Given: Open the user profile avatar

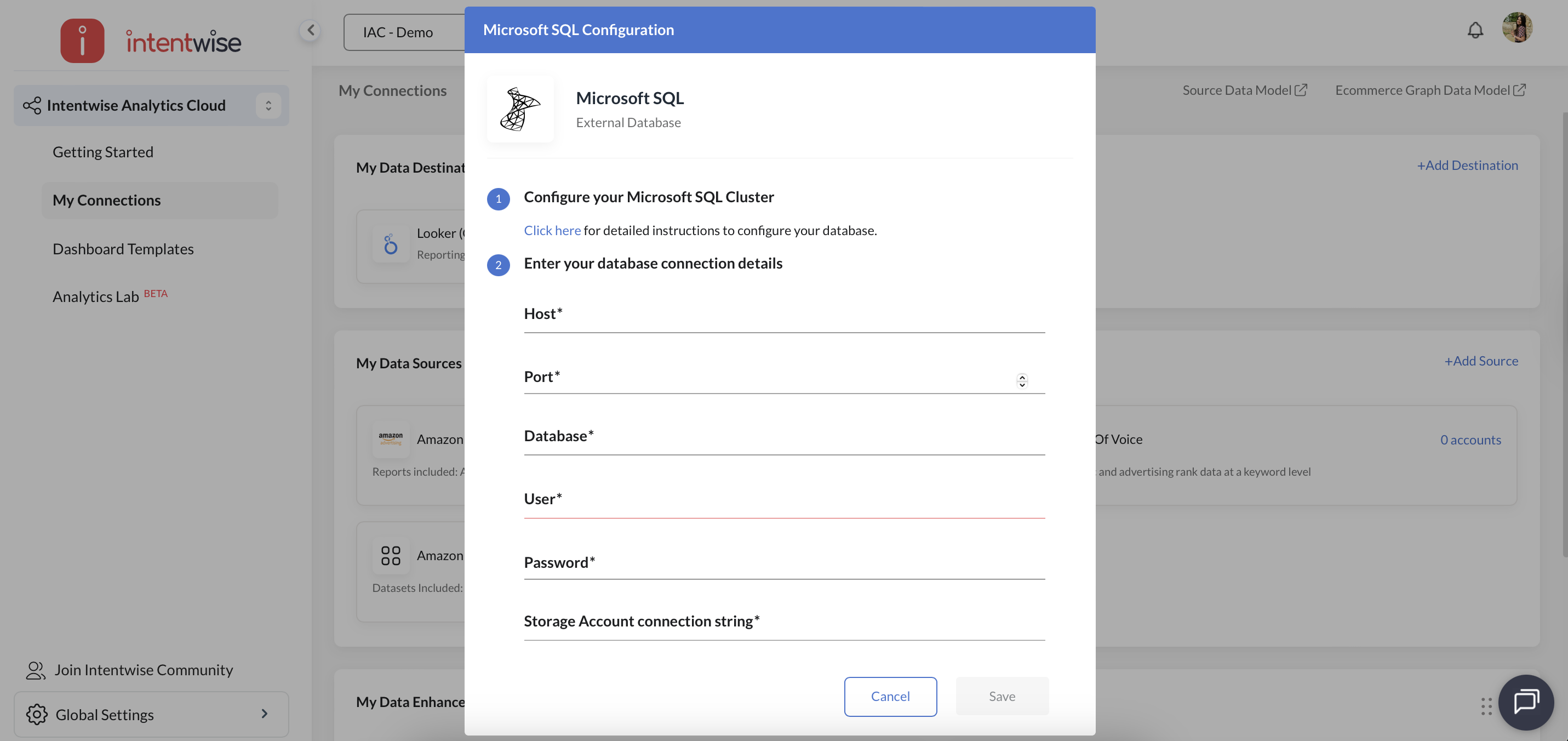Looking at the screenshot, I should point(1517,28).
